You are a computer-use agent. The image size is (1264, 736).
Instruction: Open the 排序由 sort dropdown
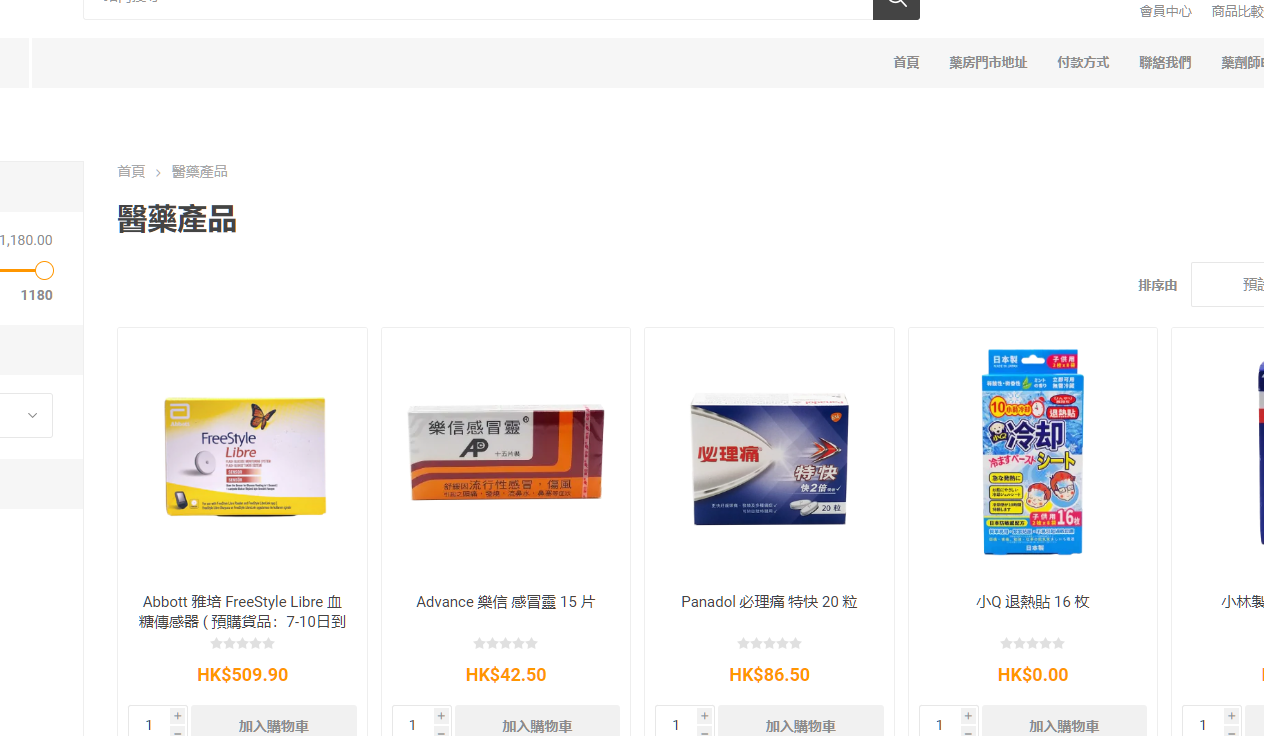click(1227, 285)
